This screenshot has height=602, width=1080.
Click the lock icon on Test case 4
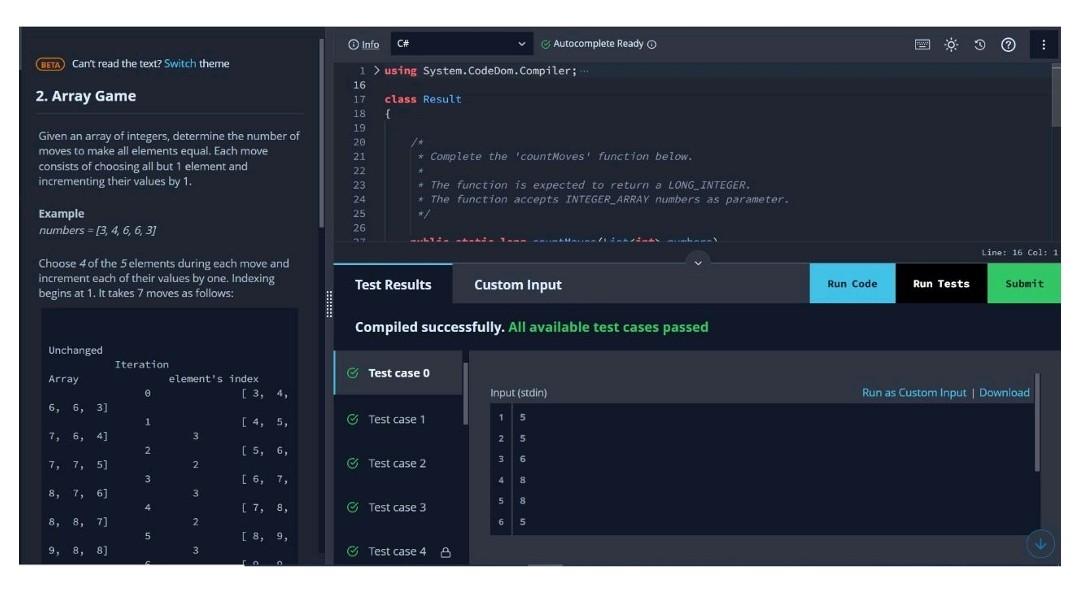click(x=446, y=552)
